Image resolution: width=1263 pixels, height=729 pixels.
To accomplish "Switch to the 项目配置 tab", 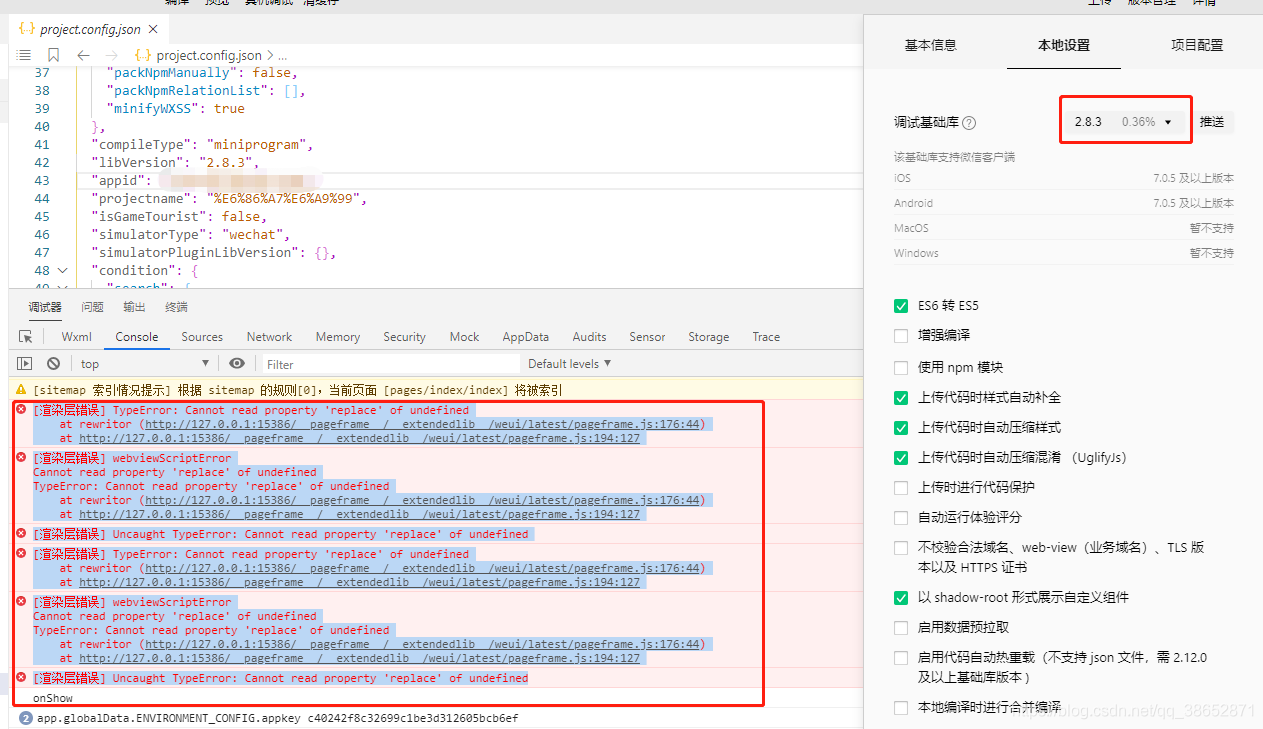I will tap(1197, 45).
